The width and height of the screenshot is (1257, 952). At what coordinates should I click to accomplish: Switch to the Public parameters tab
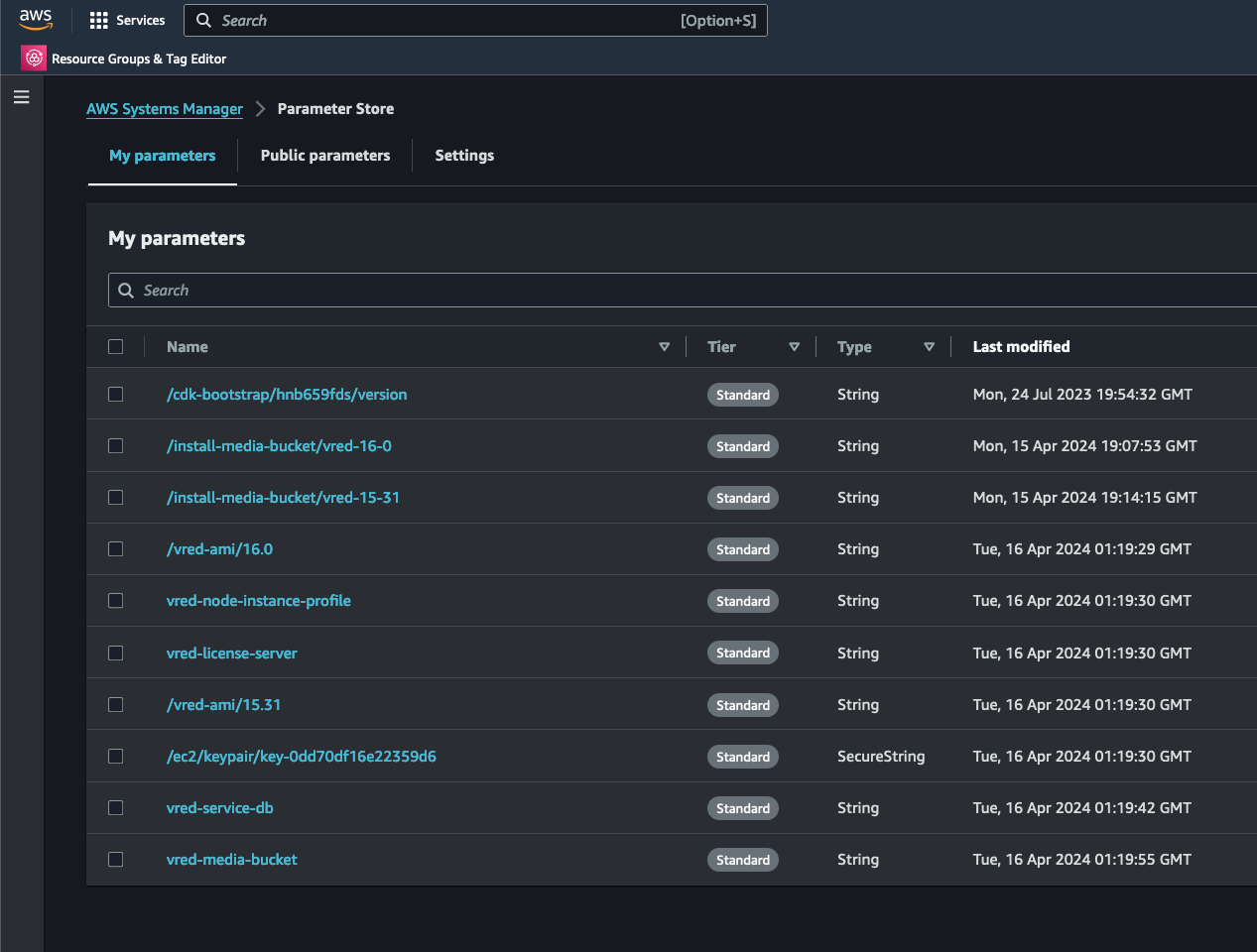point(325,155)
